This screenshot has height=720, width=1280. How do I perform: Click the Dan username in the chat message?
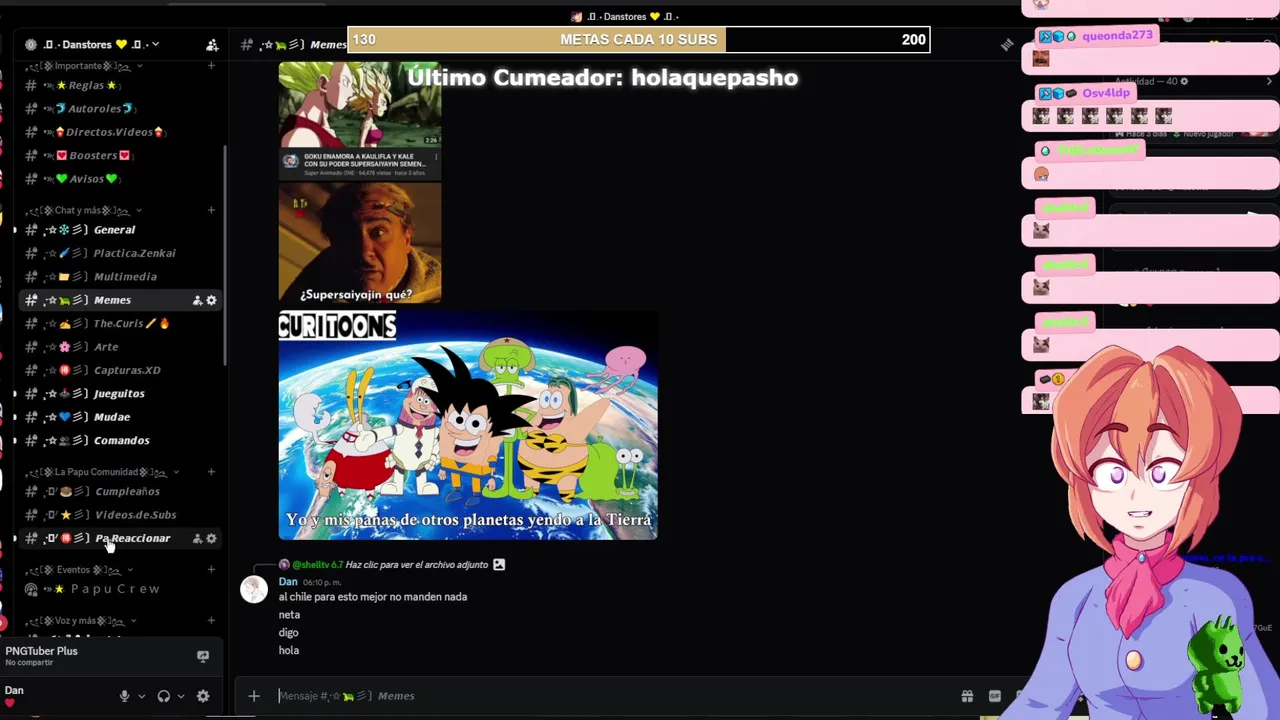(288, 581)
